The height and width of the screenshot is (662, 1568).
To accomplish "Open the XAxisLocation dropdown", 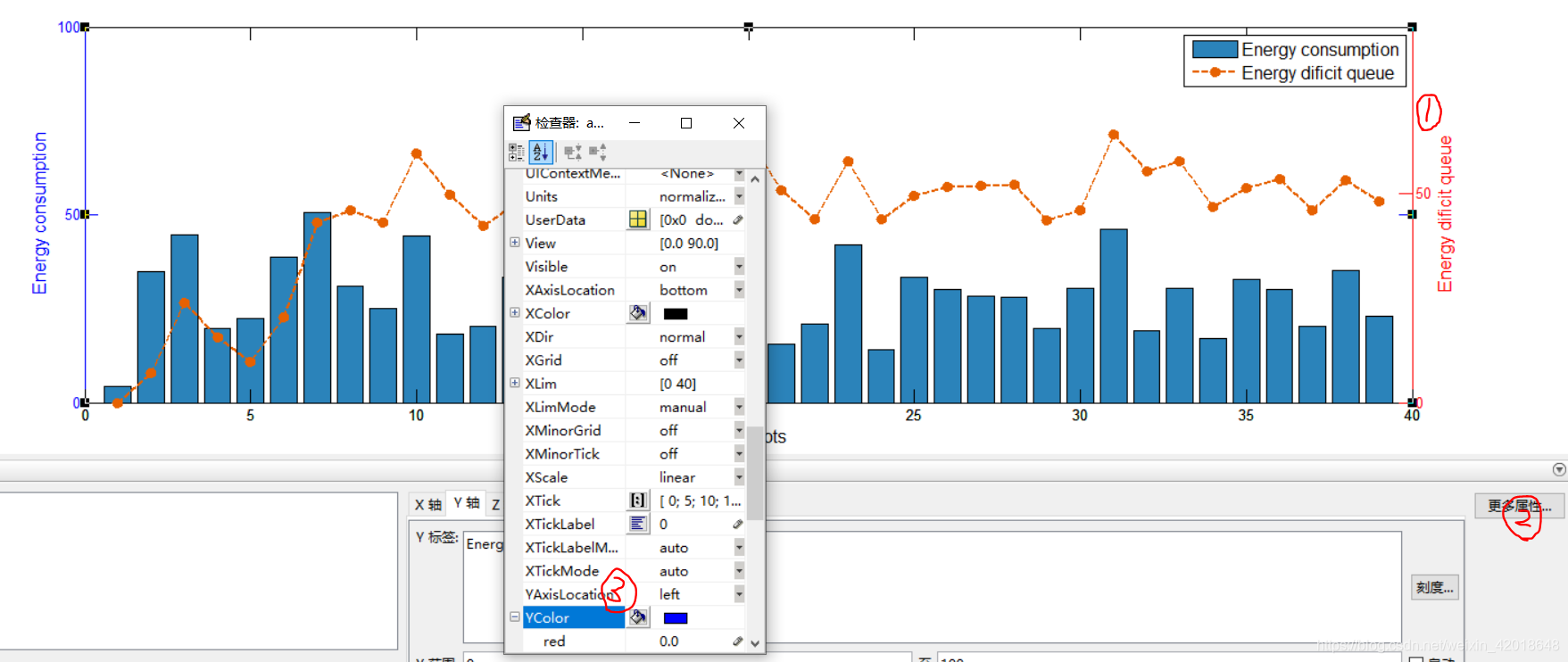I will (739, 290).
